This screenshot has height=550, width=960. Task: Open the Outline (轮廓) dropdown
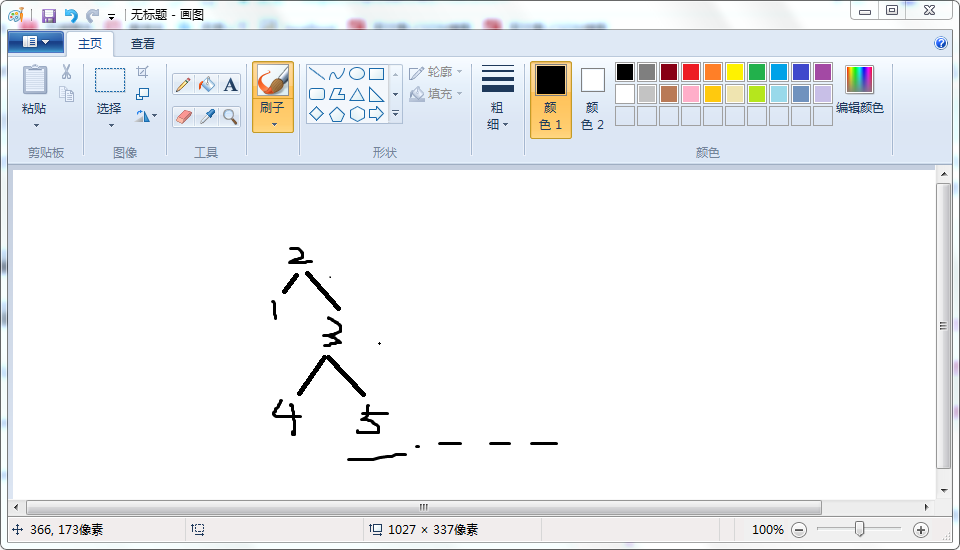436,72
